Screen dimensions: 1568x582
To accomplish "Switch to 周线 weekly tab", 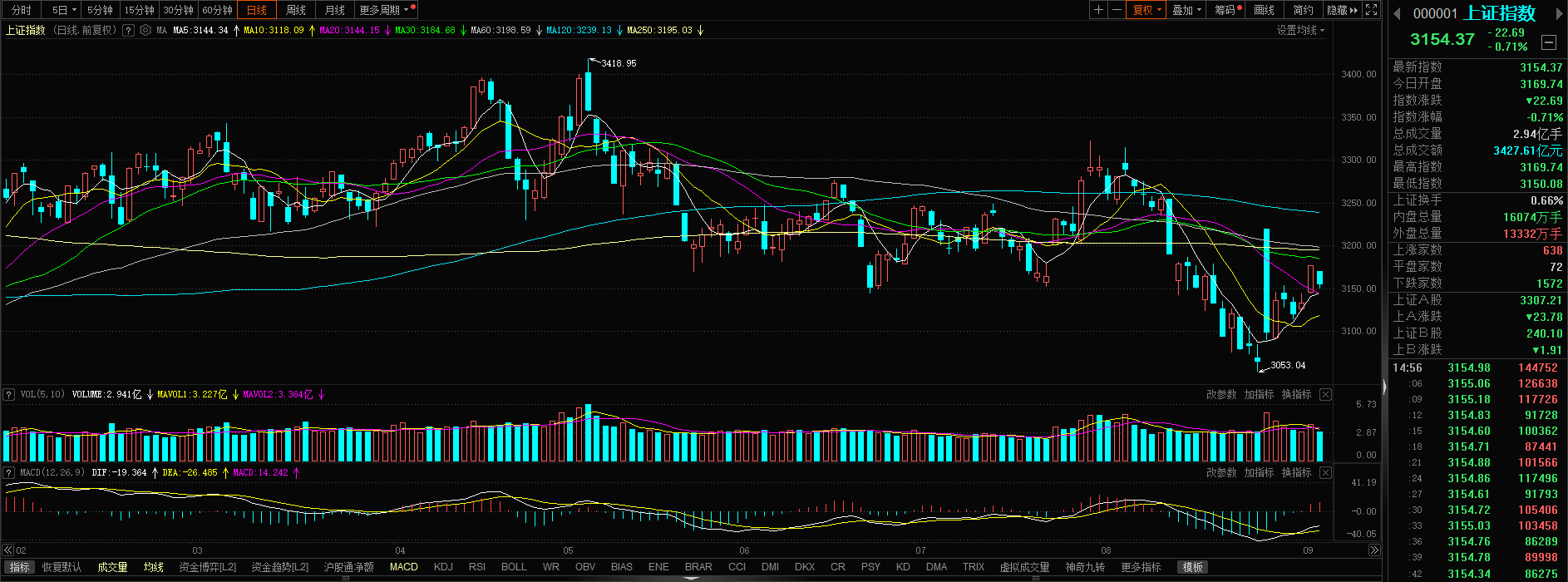I will coord(296,10).
